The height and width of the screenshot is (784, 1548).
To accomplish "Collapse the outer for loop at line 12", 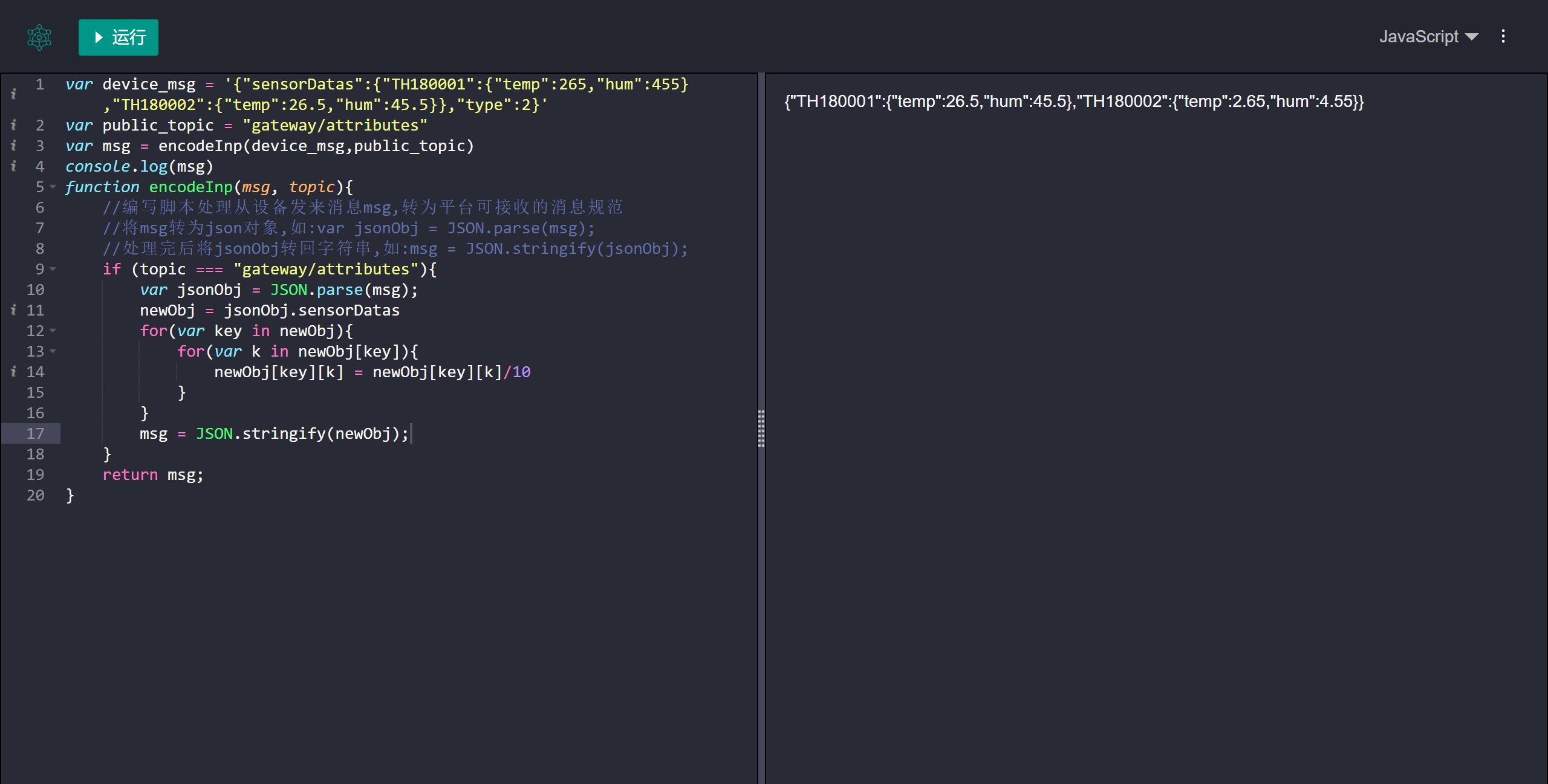I will pos(53,331).
